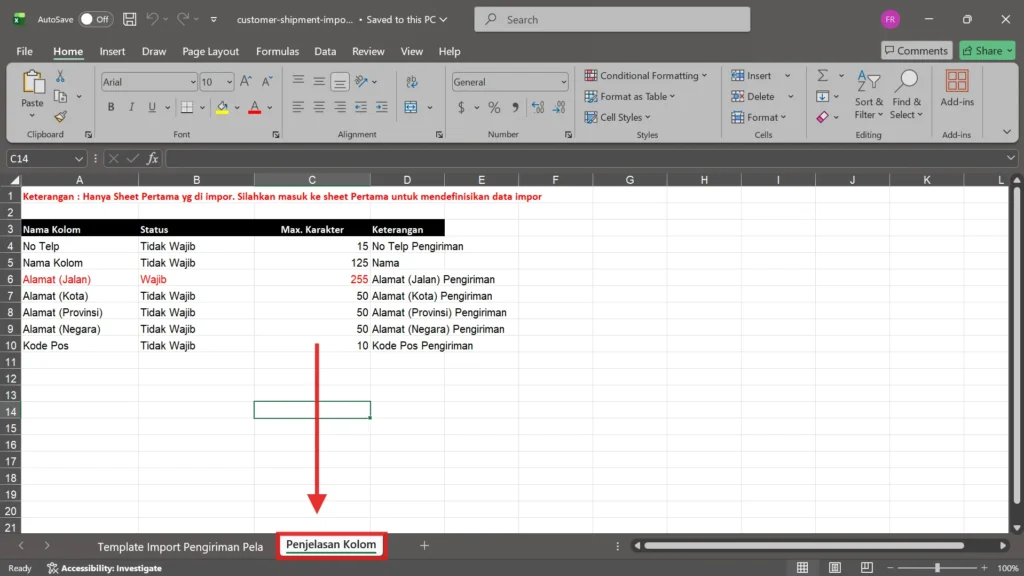Click the Align Right icon
The height and width of the screenshot is (576, 1024).
(340, 107)
